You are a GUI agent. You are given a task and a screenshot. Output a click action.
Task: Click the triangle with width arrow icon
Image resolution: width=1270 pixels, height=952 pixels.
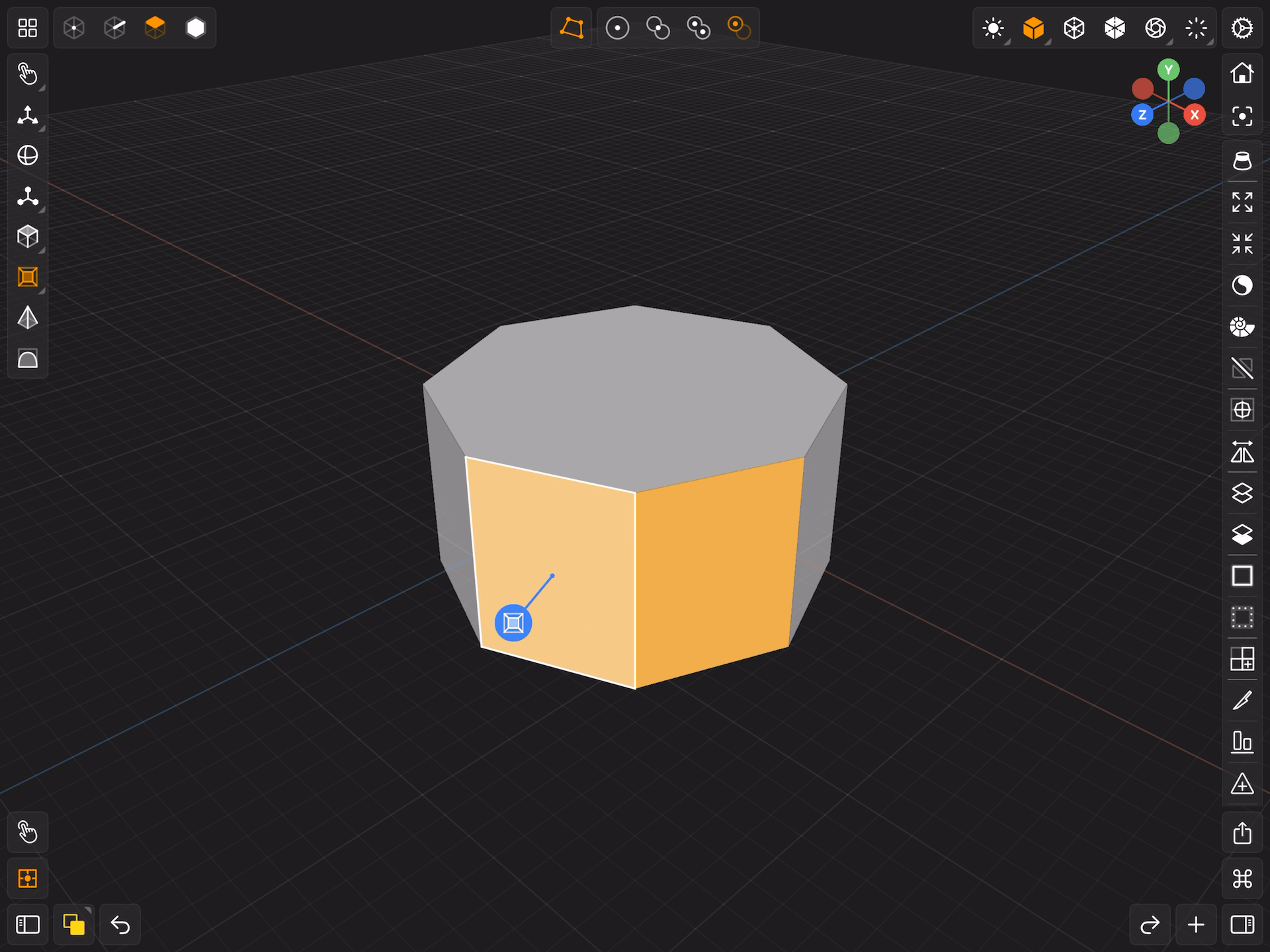pyautogui.click(x=1242, y=452)
